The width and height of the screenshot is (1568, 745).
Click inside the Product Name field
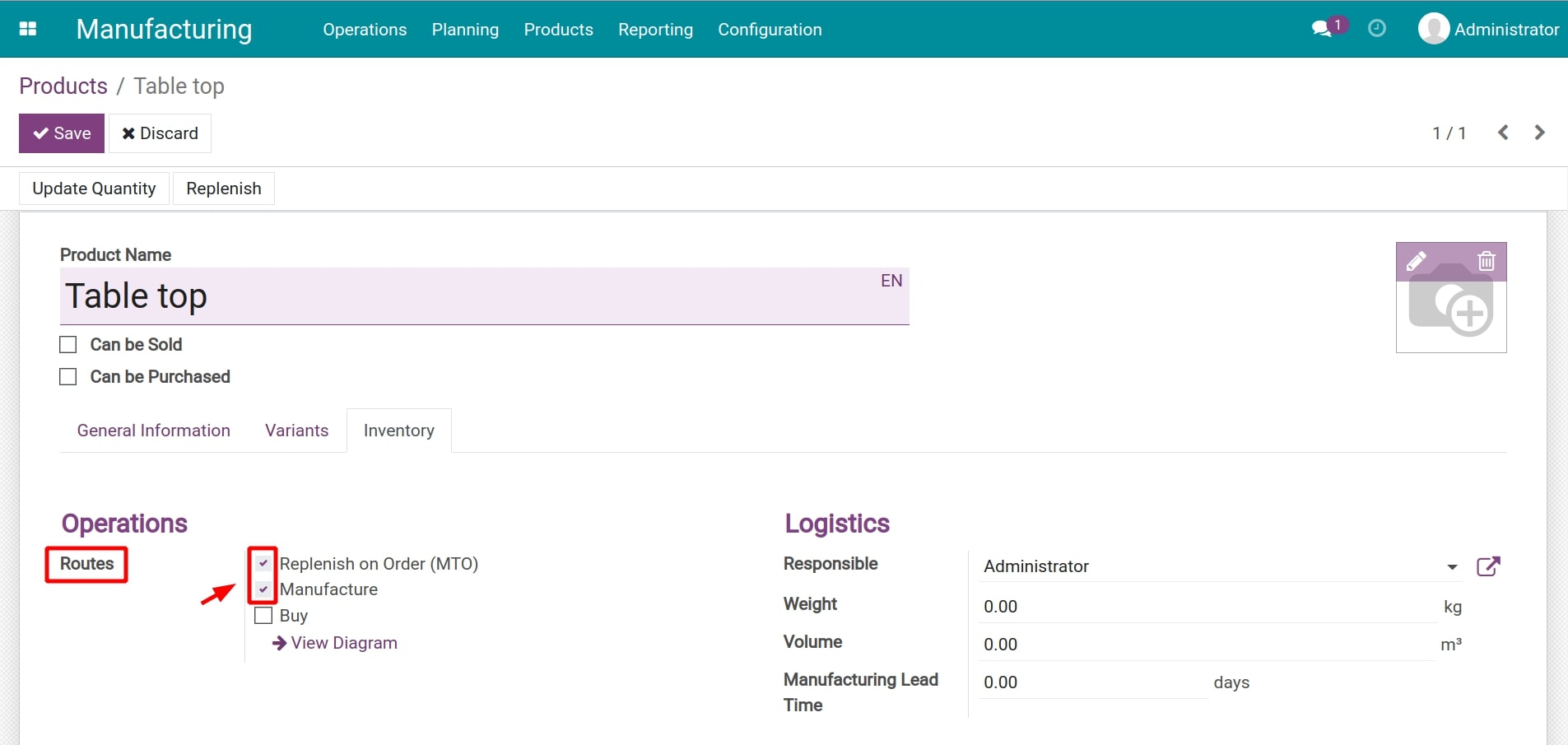tap(412, 296)
